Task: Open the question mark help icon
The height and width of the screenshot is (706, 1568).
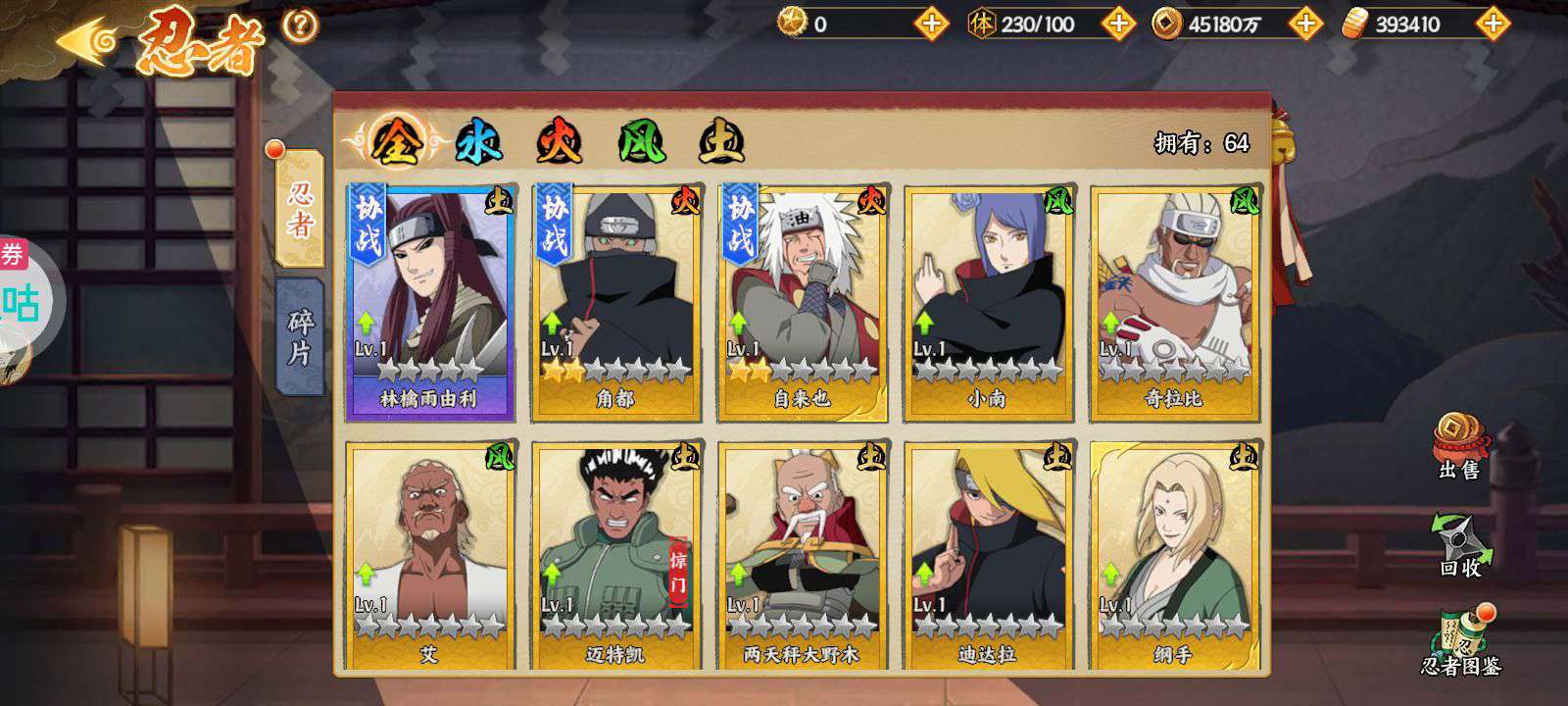Action: click(x=300, y=25)
